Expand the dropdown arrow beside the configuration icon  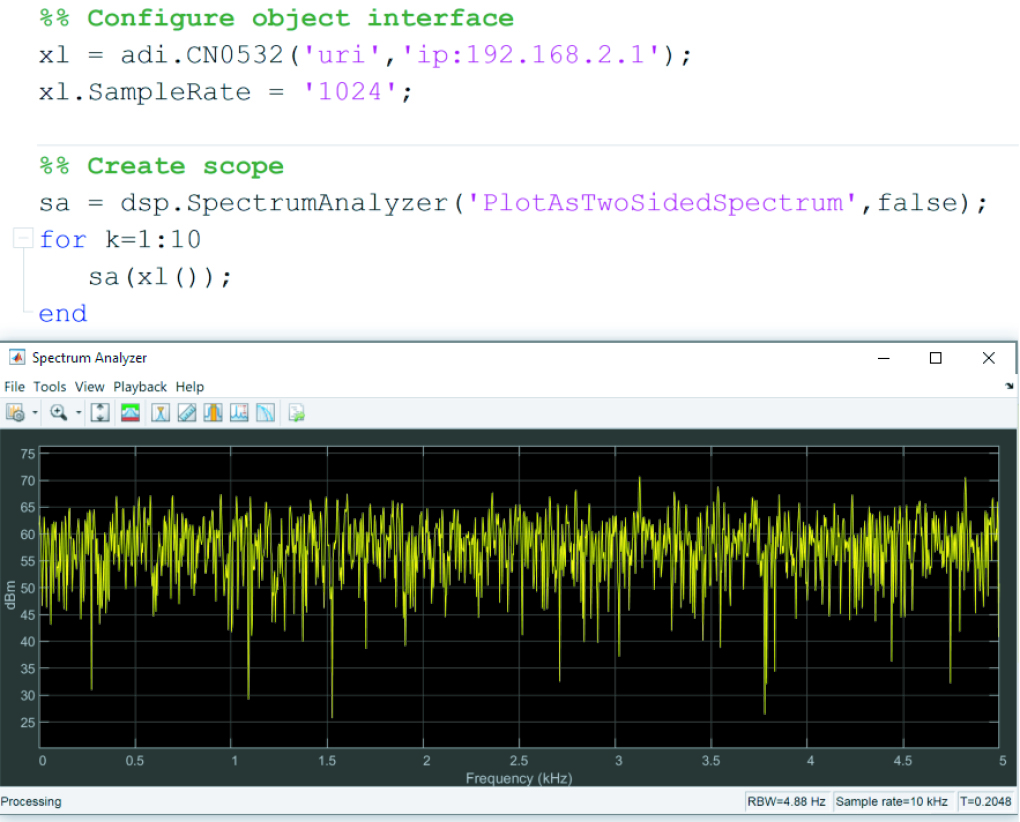(35, 413)
